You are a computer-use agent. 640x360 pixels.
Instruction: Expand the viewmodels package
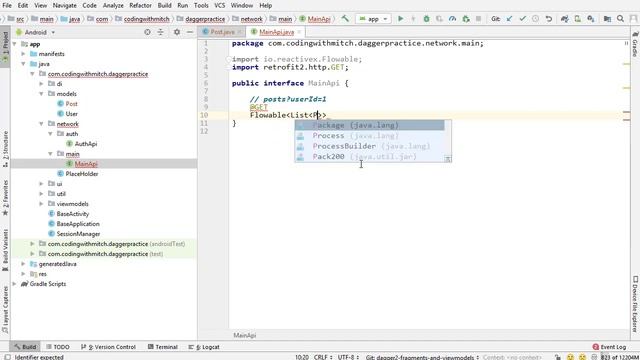41,204
